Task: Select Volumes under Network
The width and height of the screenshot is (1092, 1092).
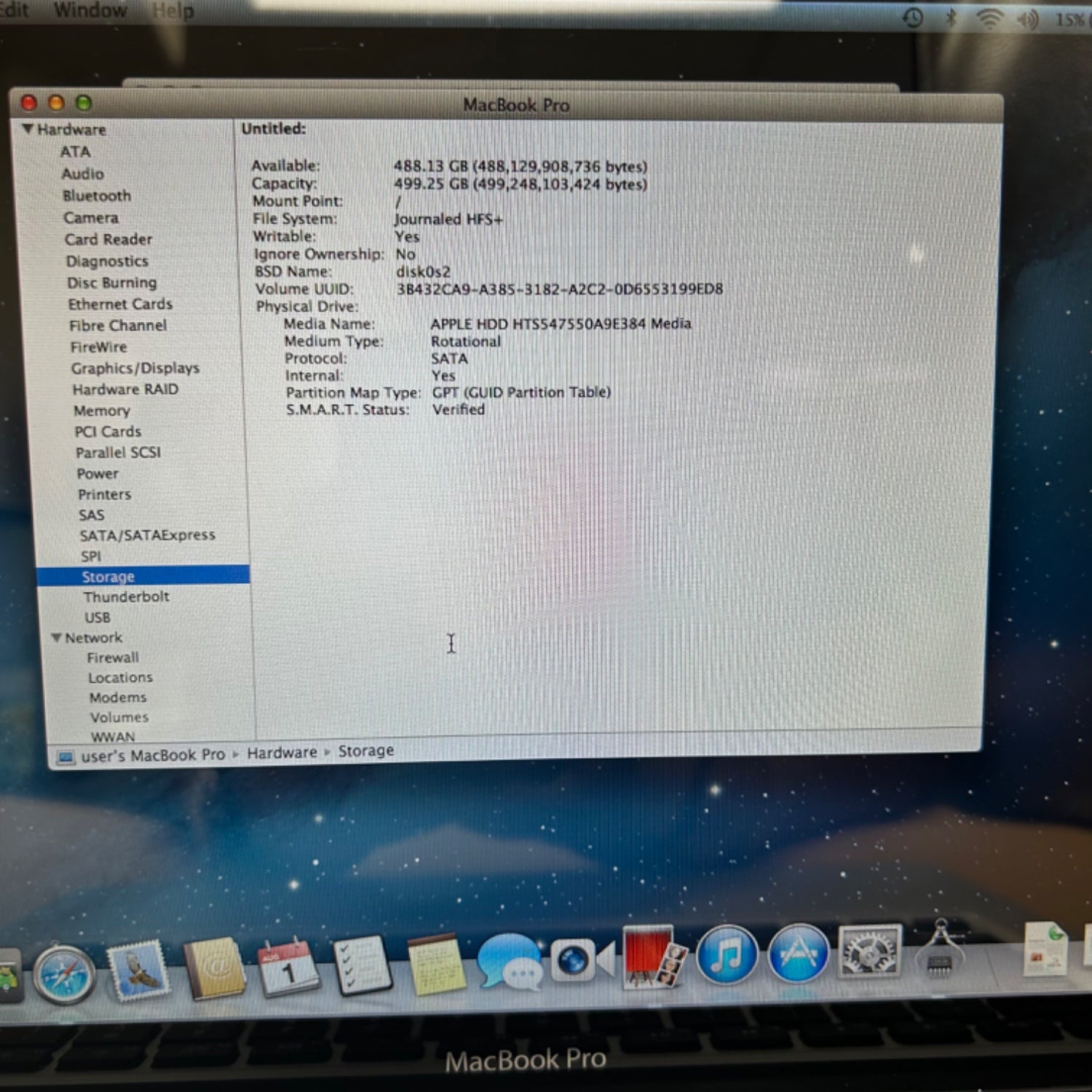Action: 119,717
